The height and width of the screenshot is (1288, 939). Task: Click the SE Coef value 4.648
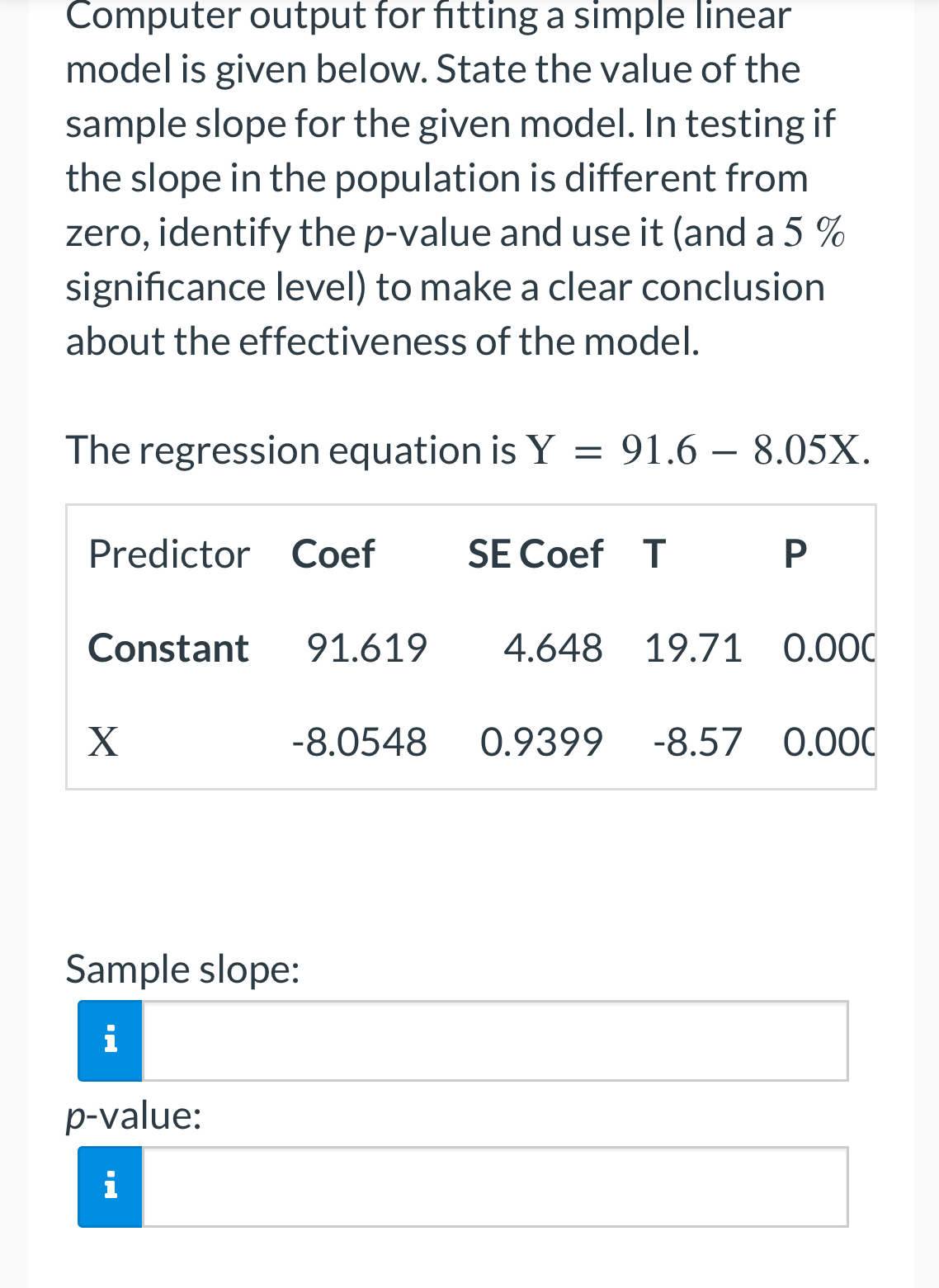(553, 649)
